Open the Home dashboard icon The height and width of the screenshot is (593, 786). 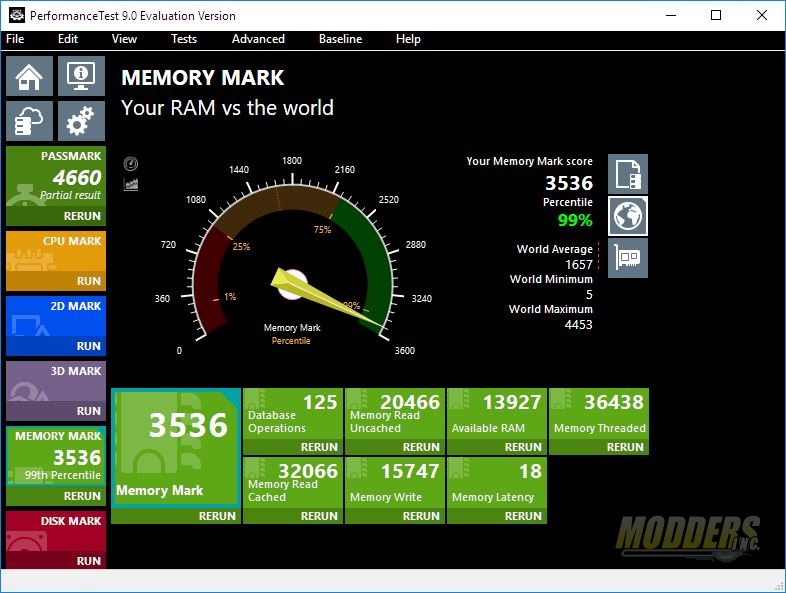click(x=30, y=76)
